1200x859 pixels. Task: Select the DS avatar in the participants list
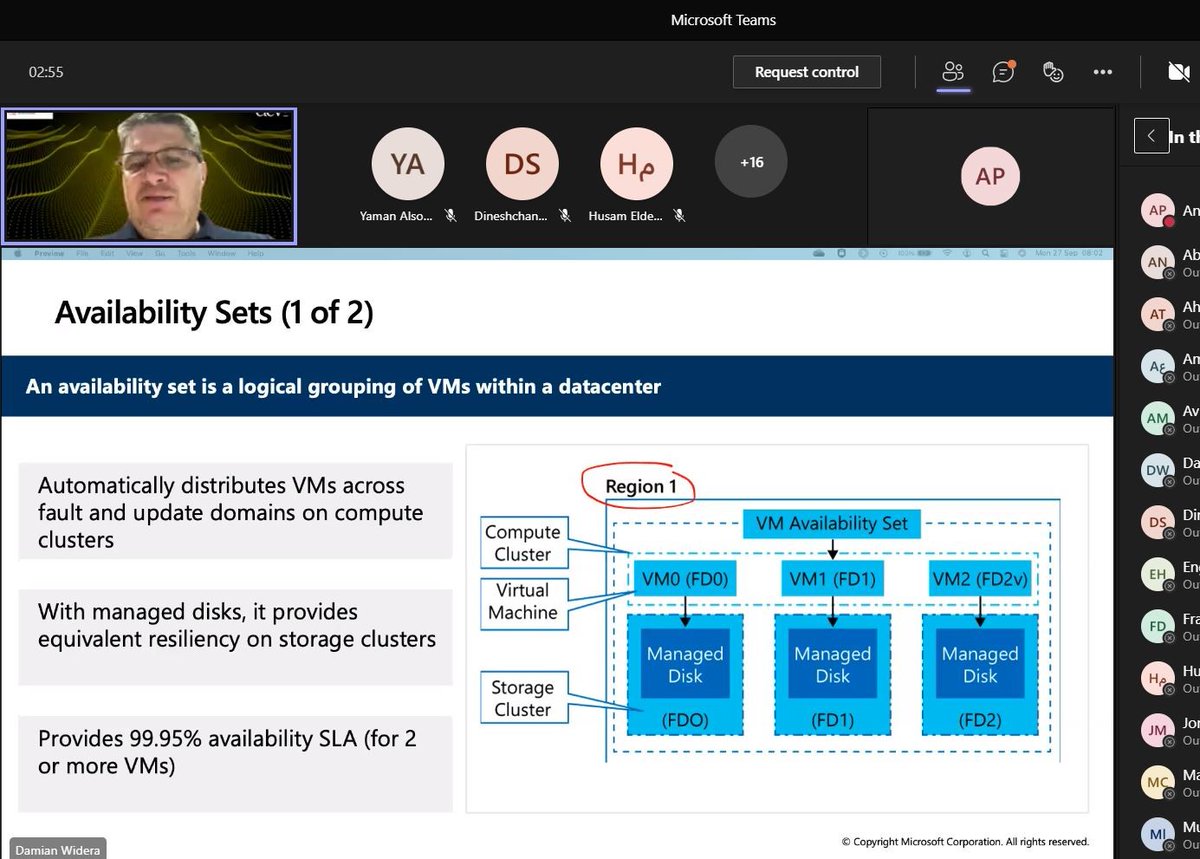click(1158, 522)
